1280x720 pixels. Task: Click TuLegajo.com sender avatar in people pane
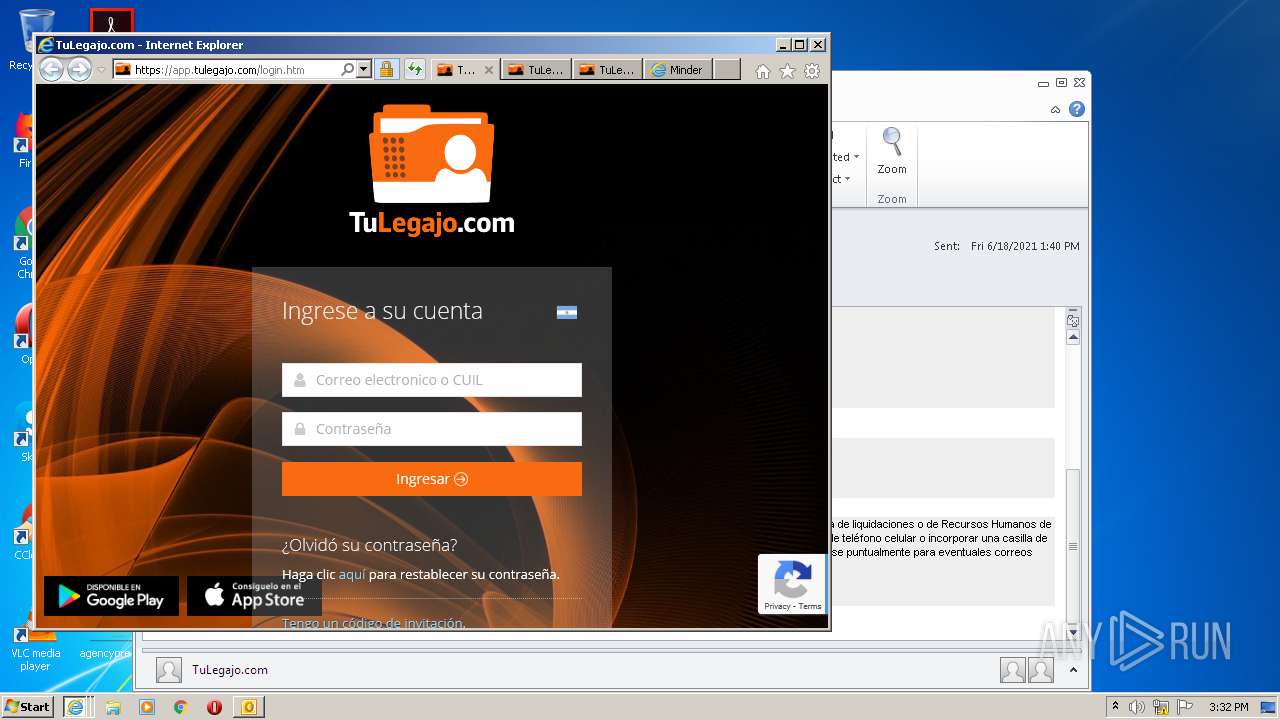(x=169, y=670)
